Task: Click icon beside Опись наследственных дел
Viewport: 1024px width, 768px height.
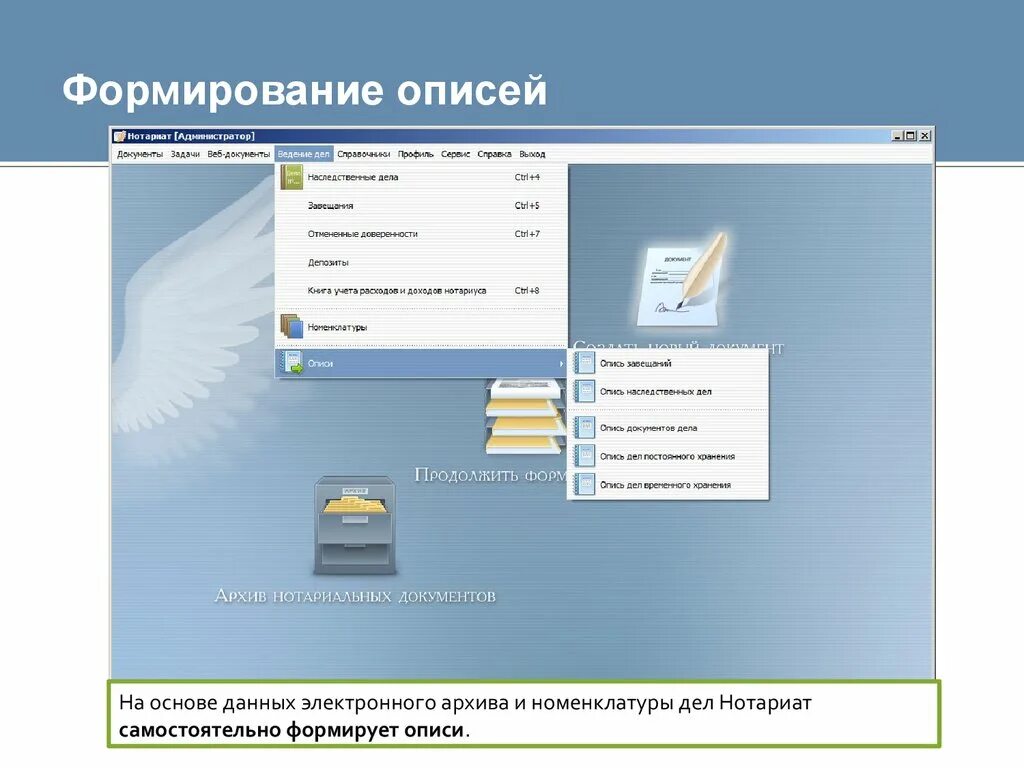Action: pos(584,392)
